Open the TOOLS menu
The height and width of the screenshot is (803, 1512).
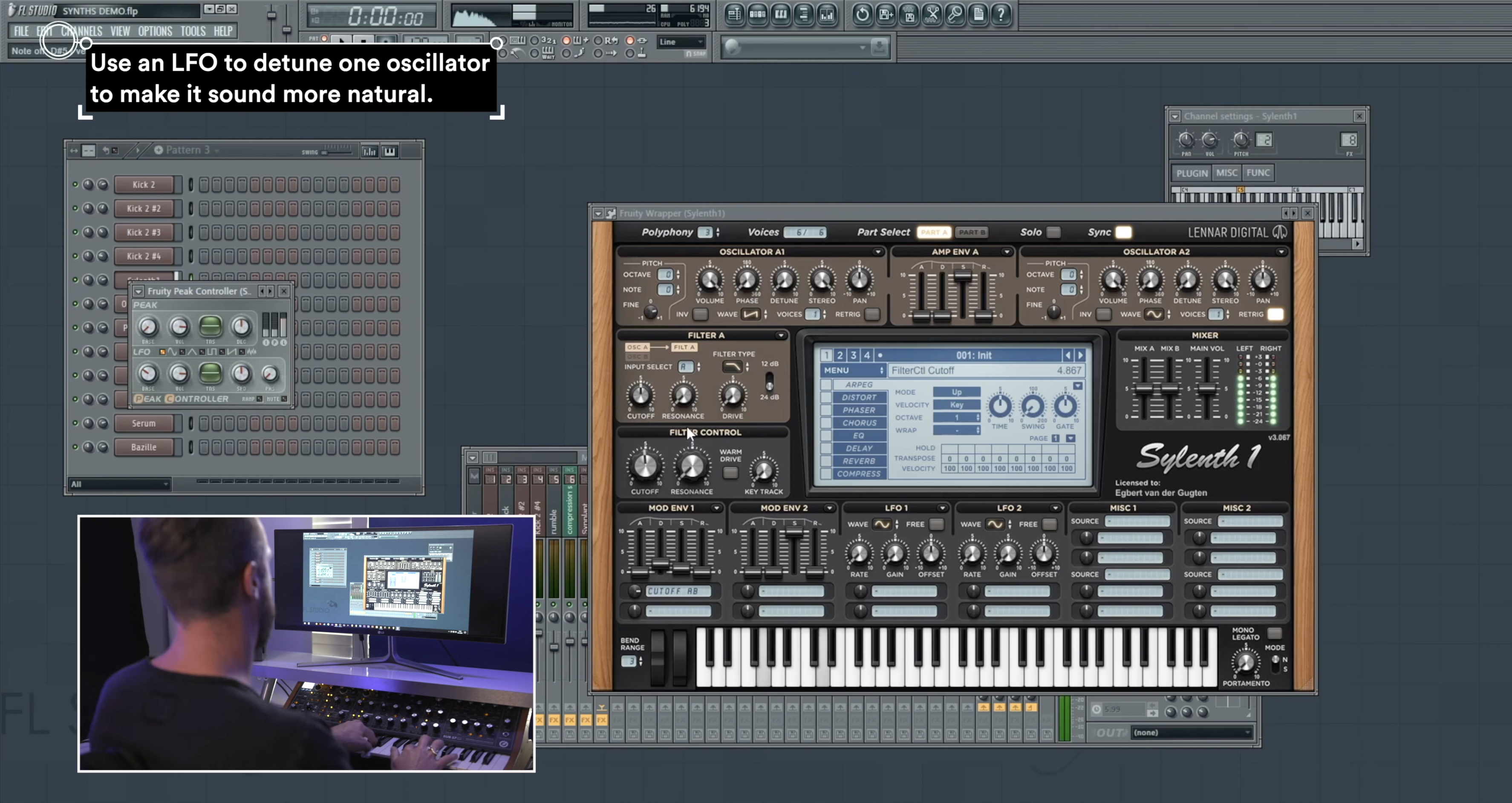[x=193, y=31]
